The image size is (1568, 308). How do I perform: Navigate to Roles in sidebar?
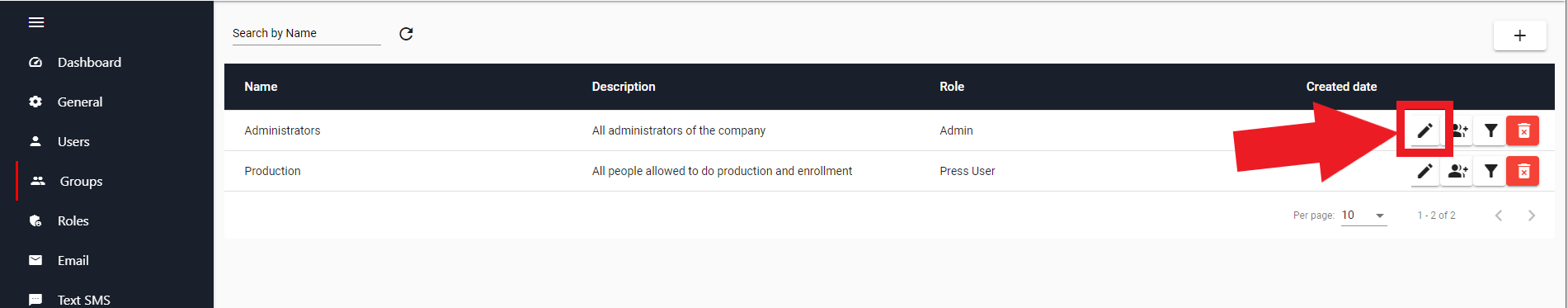[x=73, y=220]
